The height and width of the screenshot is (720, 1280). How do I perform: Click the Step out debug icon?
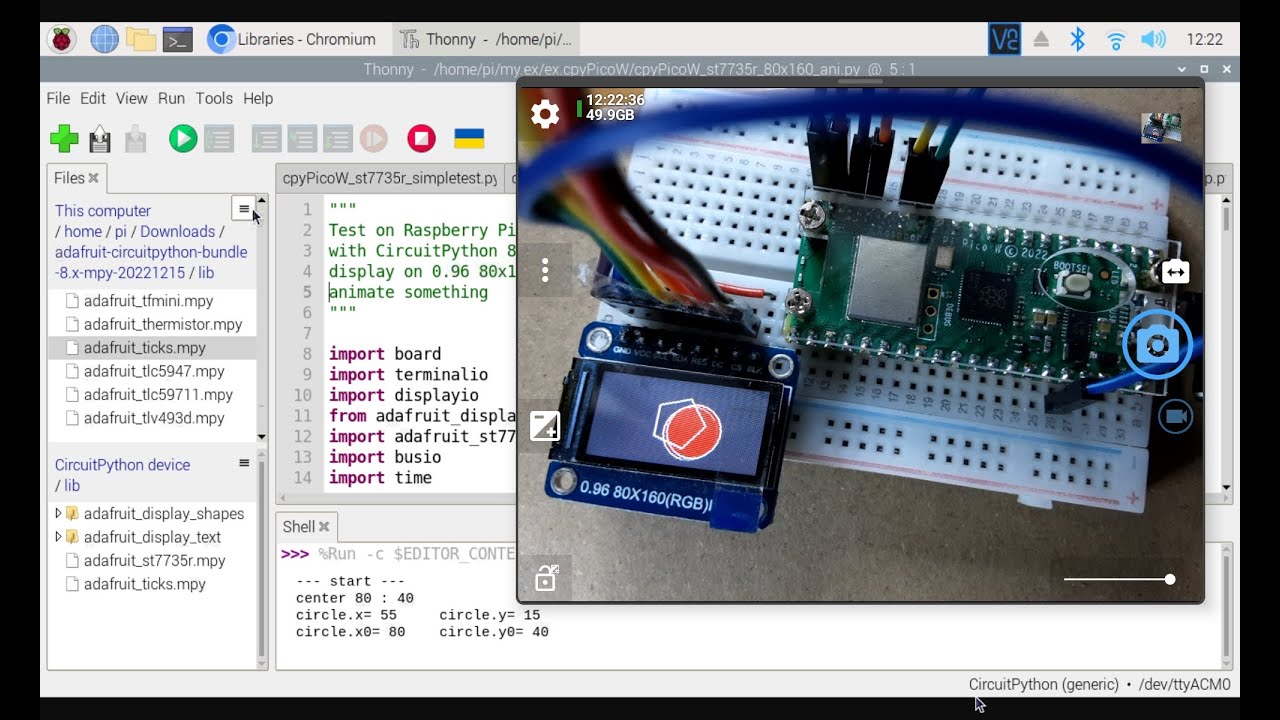(x=338, y=139)
